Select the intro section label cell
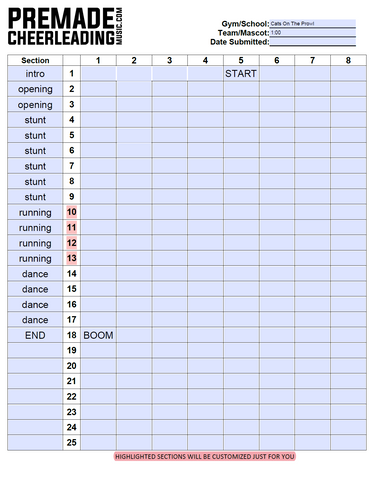Screen dimensions: 374x480 (35, 73)
